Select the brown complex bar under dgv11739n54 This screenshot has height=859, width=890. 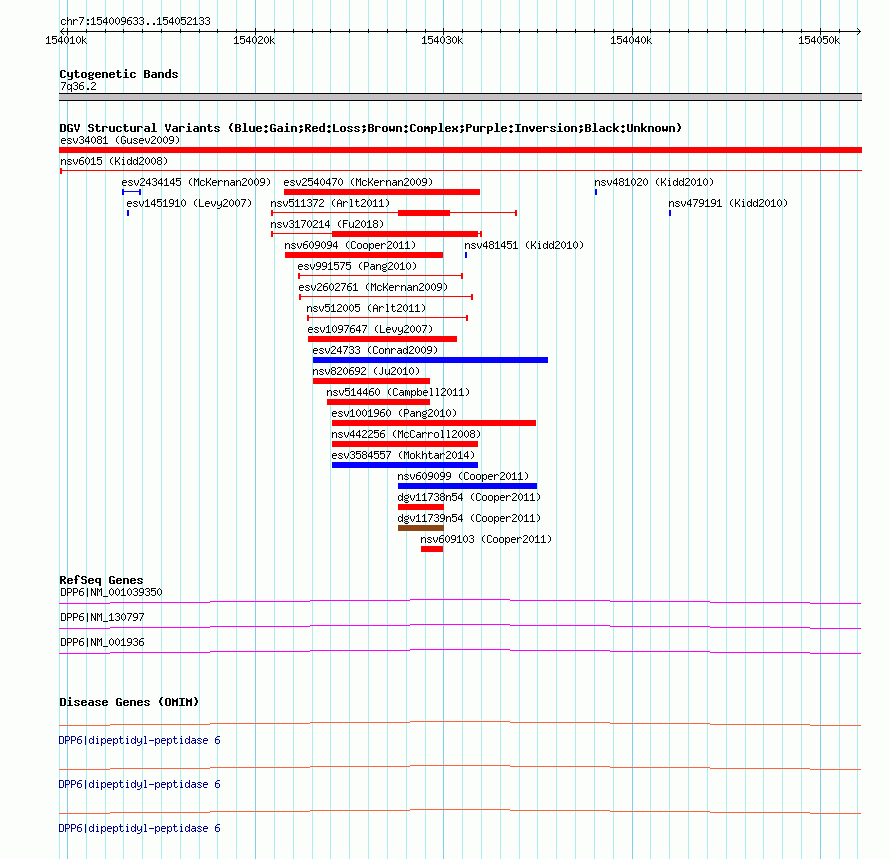pyautogui.click(x=421, y=528)
